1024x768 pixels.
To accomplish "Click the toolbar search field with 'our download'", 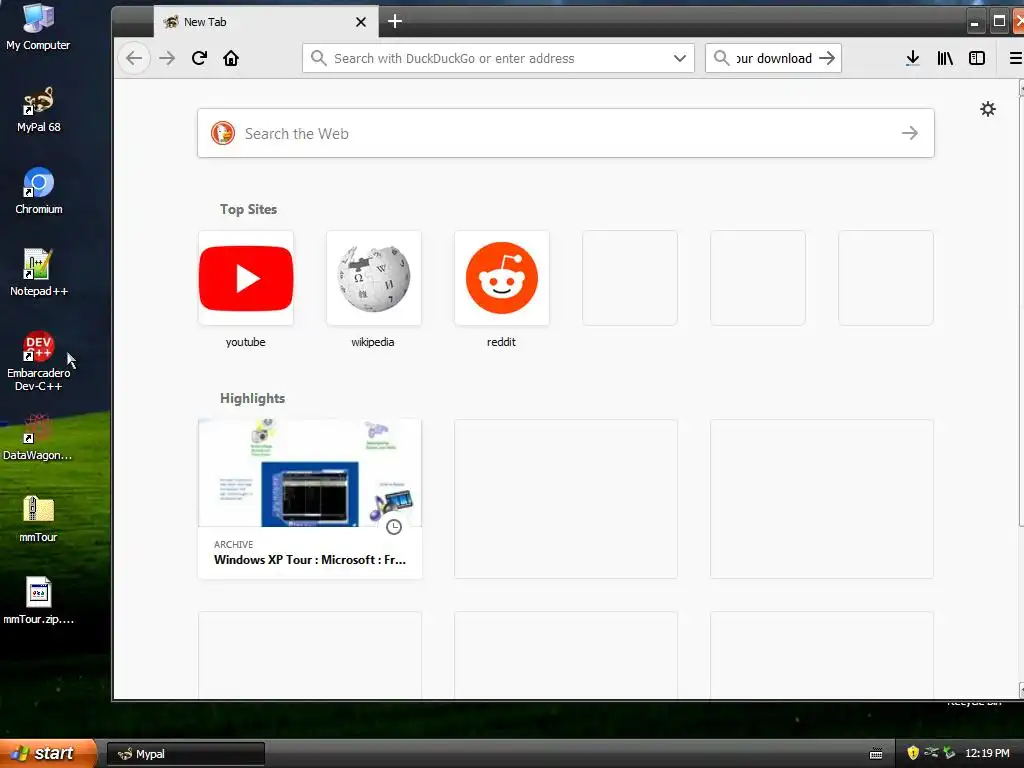I will click(773, 58).
